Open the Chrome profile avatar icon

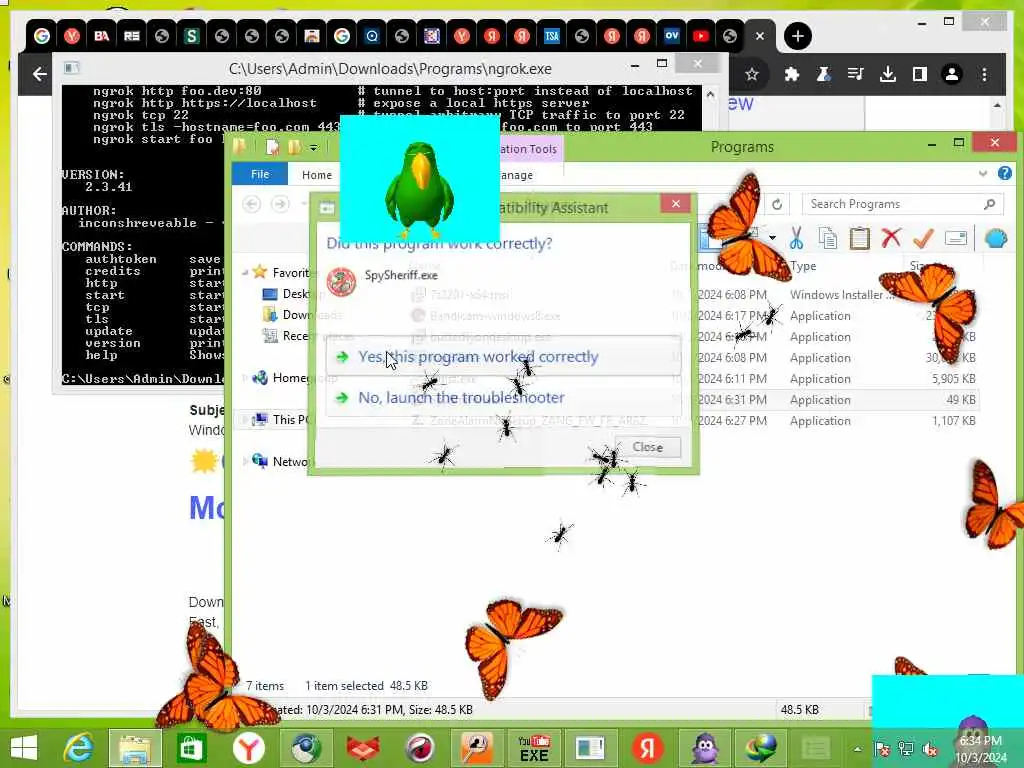[x=952, y=74]
